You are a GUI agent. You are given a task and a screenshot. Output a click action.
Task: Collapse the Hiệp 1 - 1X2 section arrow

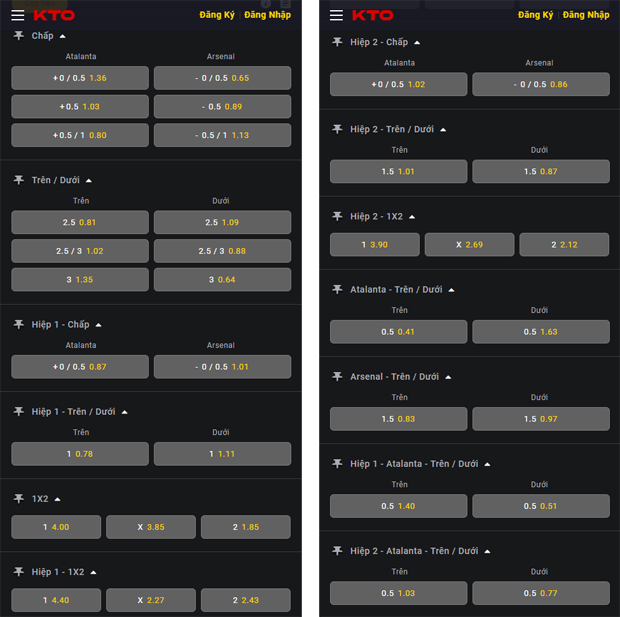pyautogui.click(x=92, y=572)
